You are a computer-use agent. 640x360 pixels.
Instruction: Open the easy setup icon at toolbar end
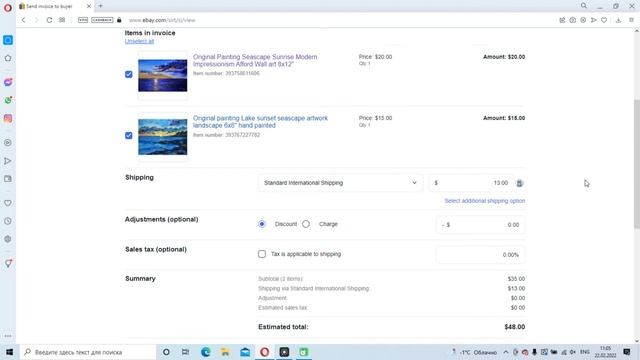click(631, 20)
